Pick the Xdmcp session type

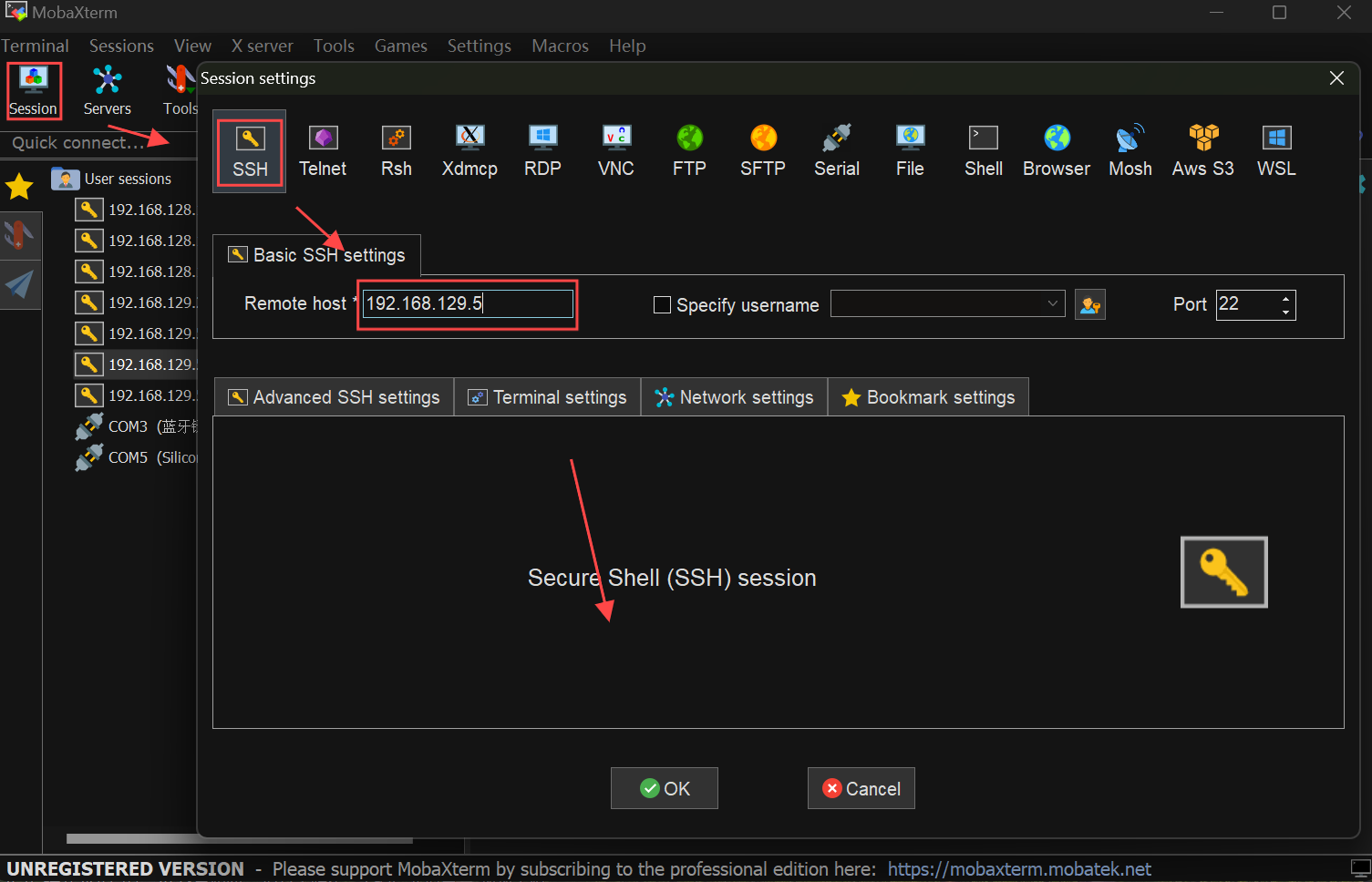click(x=469, y=151)
